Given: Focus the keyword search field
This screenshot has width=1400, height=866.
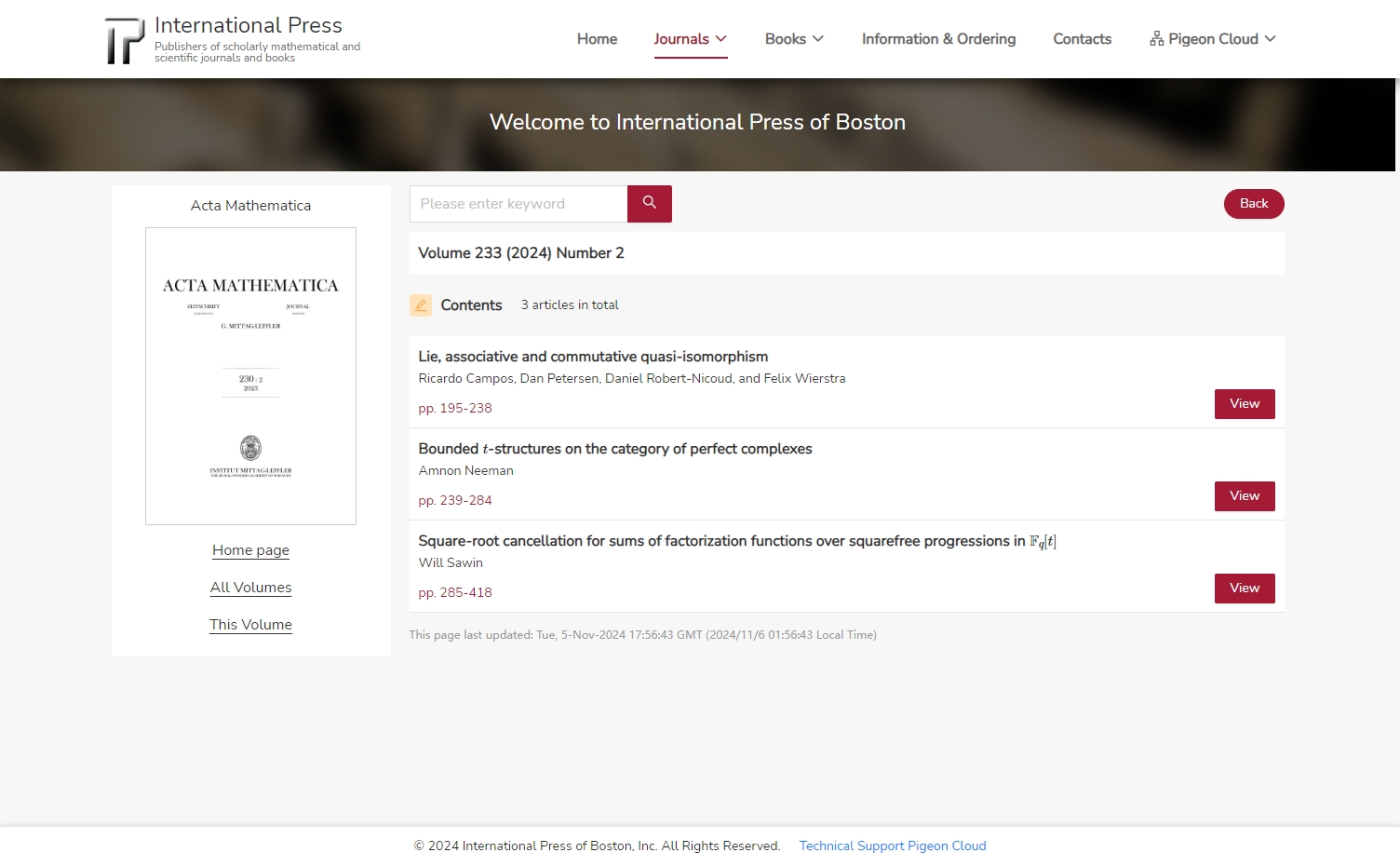Looking at the screenshot, I should 518,204.
